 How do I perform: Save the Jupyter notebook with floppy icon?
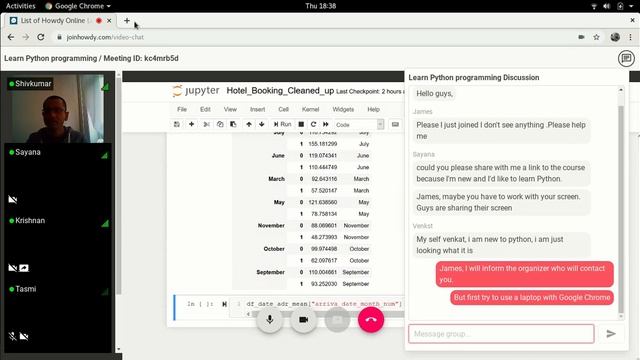click(177, 124)
